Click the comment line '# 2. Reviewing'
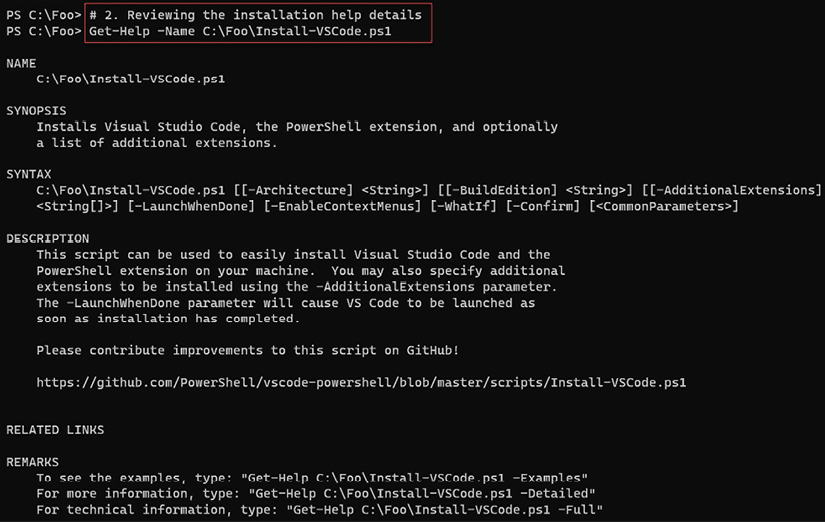Screen dimensions: 825x522 point(255,15)
